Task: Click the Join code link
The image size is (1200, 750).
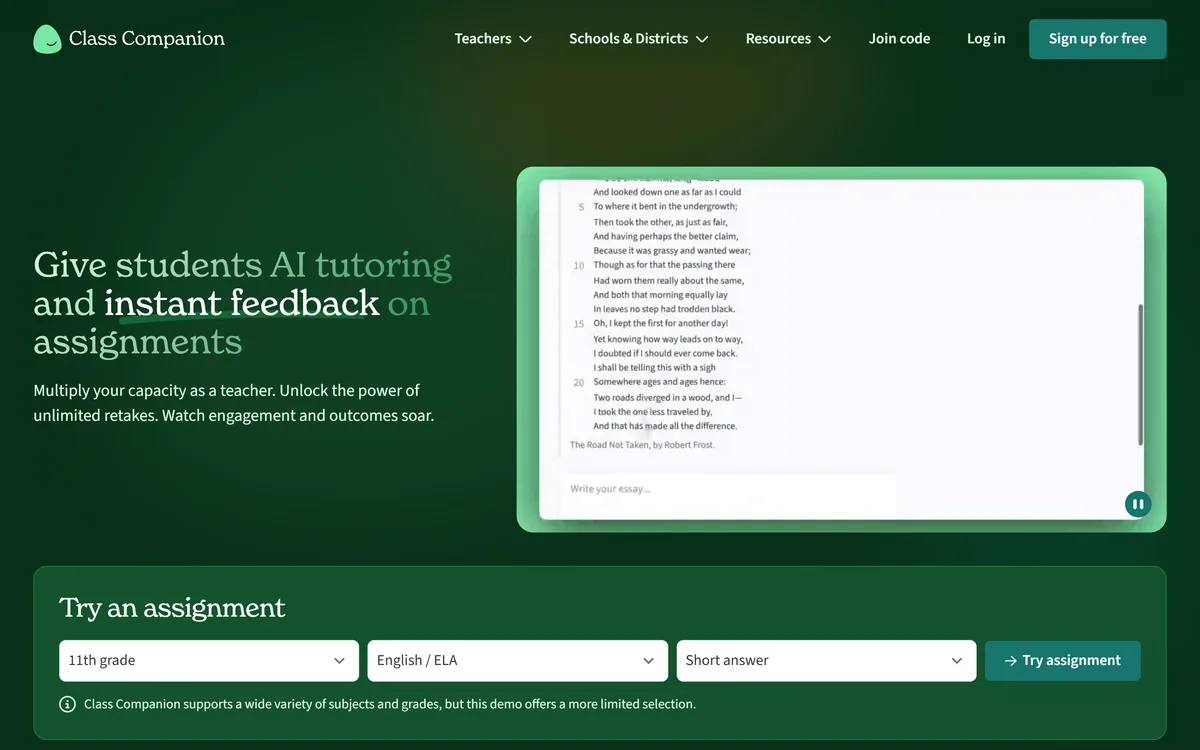Action: [x=899, y=39]
